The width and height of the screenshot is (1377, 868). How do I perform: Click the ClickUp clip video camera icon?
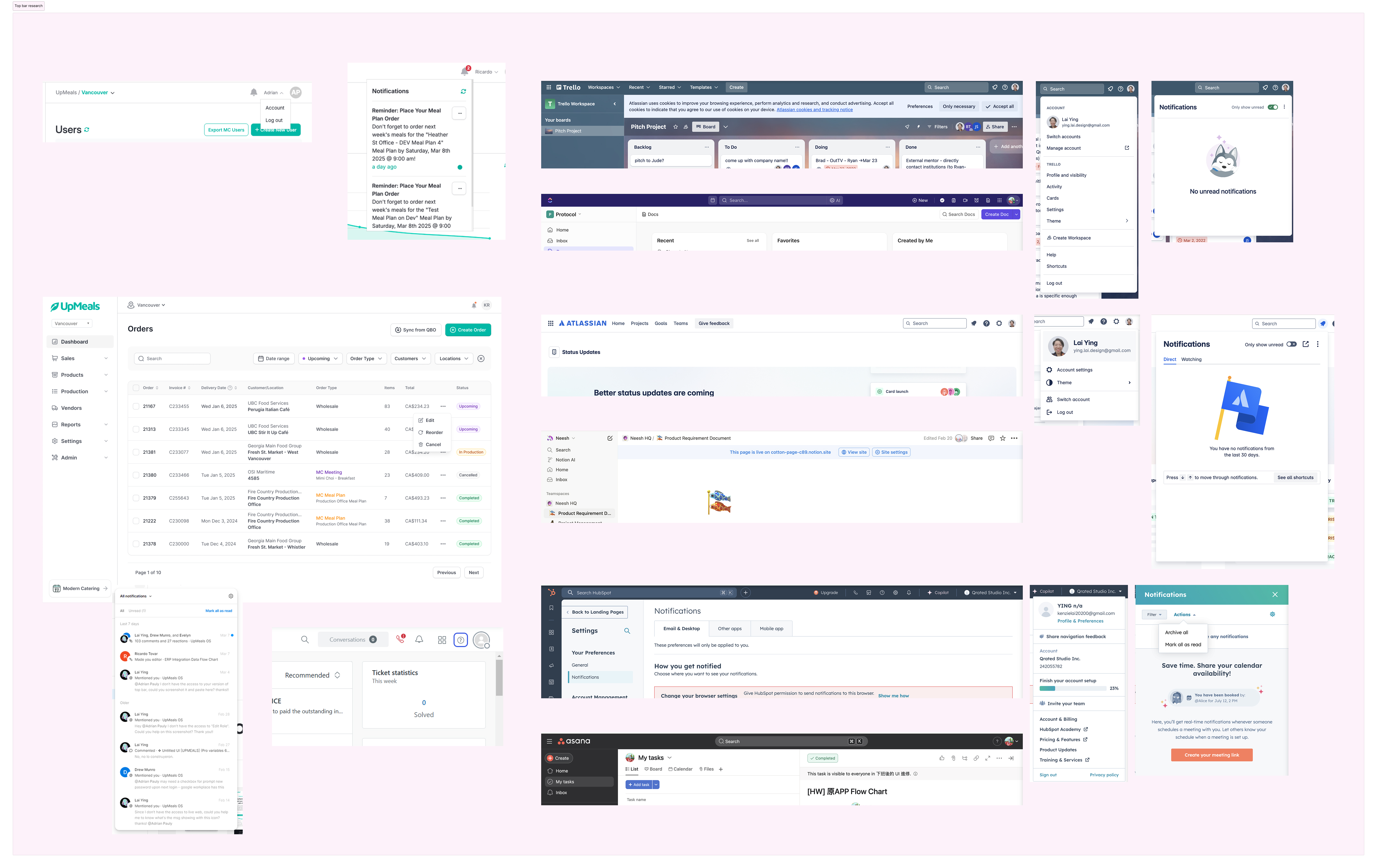[965, 200]
